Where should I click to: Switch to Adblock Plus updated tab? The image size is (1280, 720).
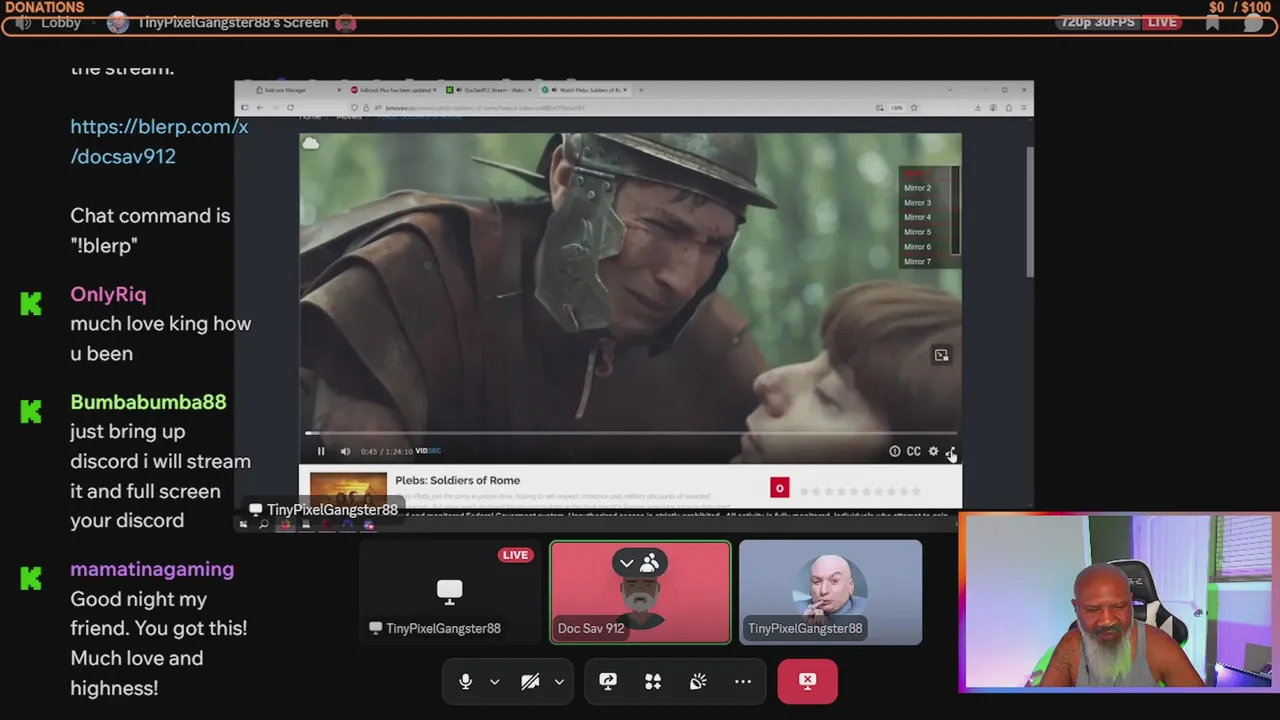[393, 90]
